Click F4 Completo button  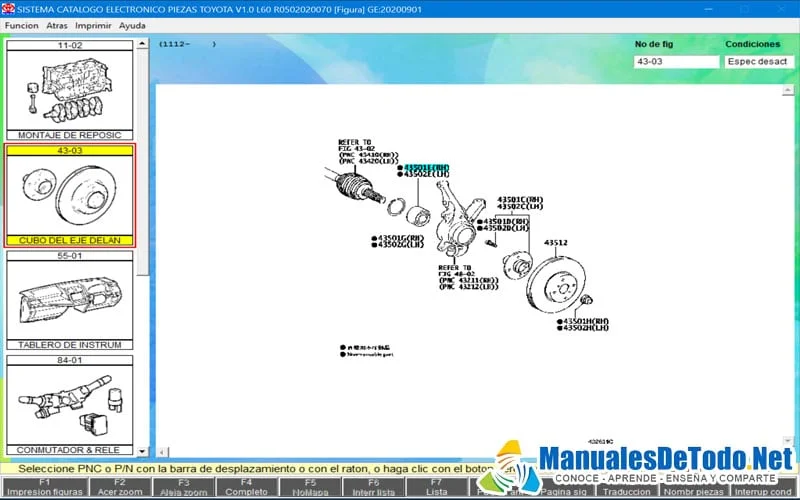246,487
